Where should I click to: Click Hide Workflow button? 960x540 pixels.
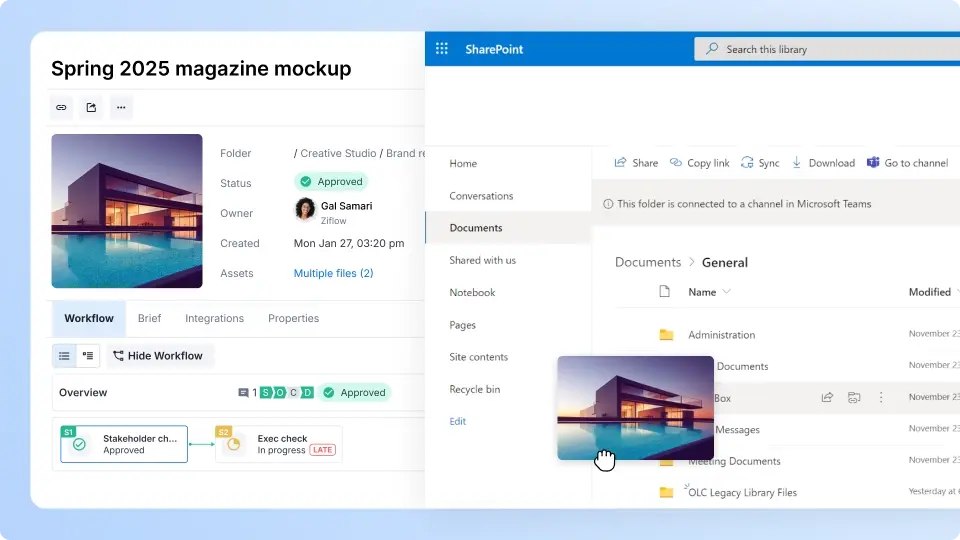(158, 356)
